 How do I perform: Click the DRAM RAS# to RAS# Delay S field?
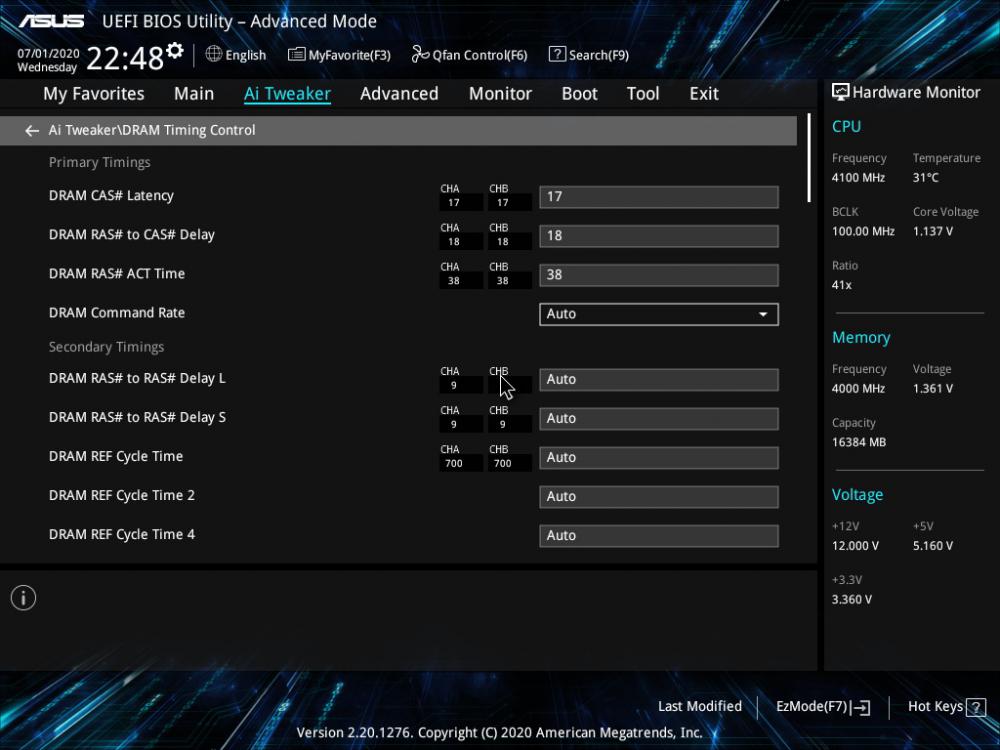pos(659,418)
